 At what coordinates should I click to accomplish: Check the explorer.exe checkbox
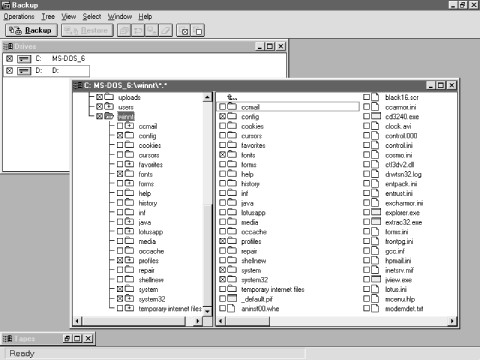tap(366, 212)
